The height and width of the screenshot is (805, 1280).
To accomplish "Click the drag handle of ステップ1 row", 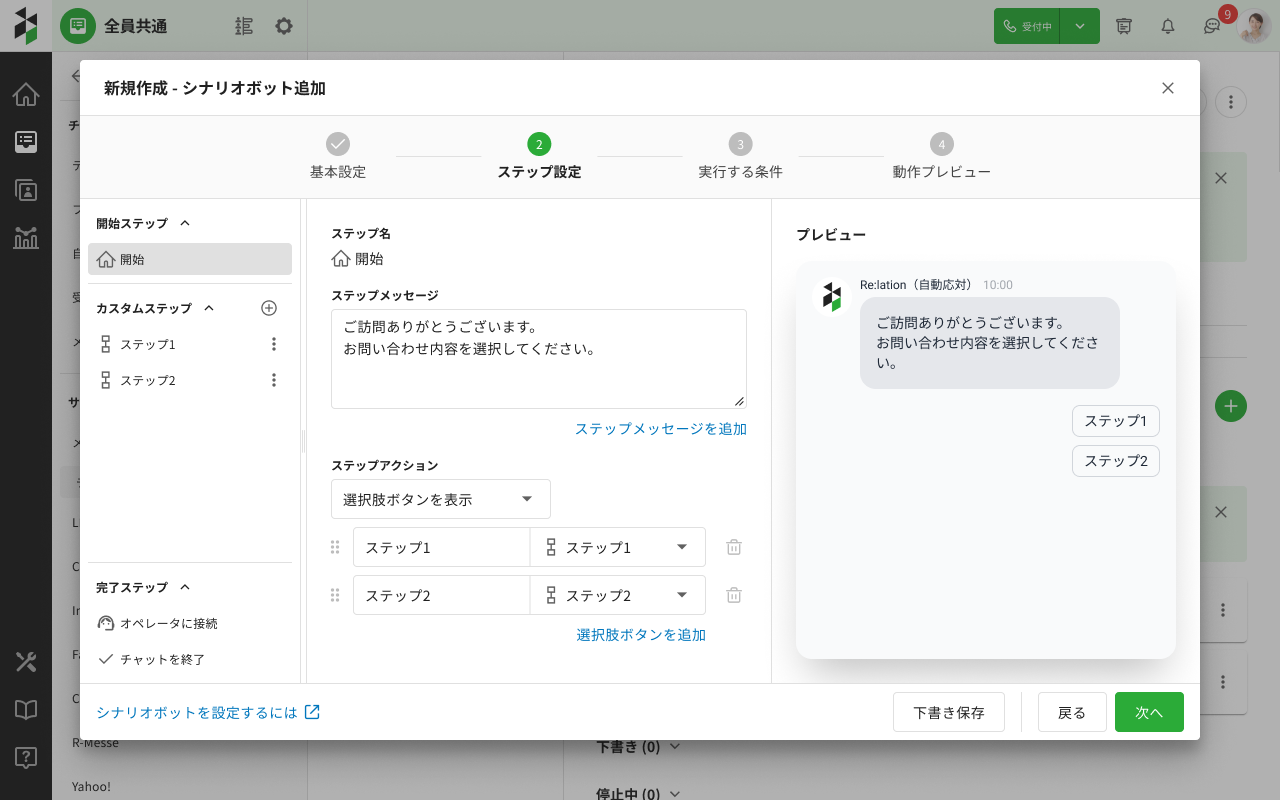I will click(335, 547).
